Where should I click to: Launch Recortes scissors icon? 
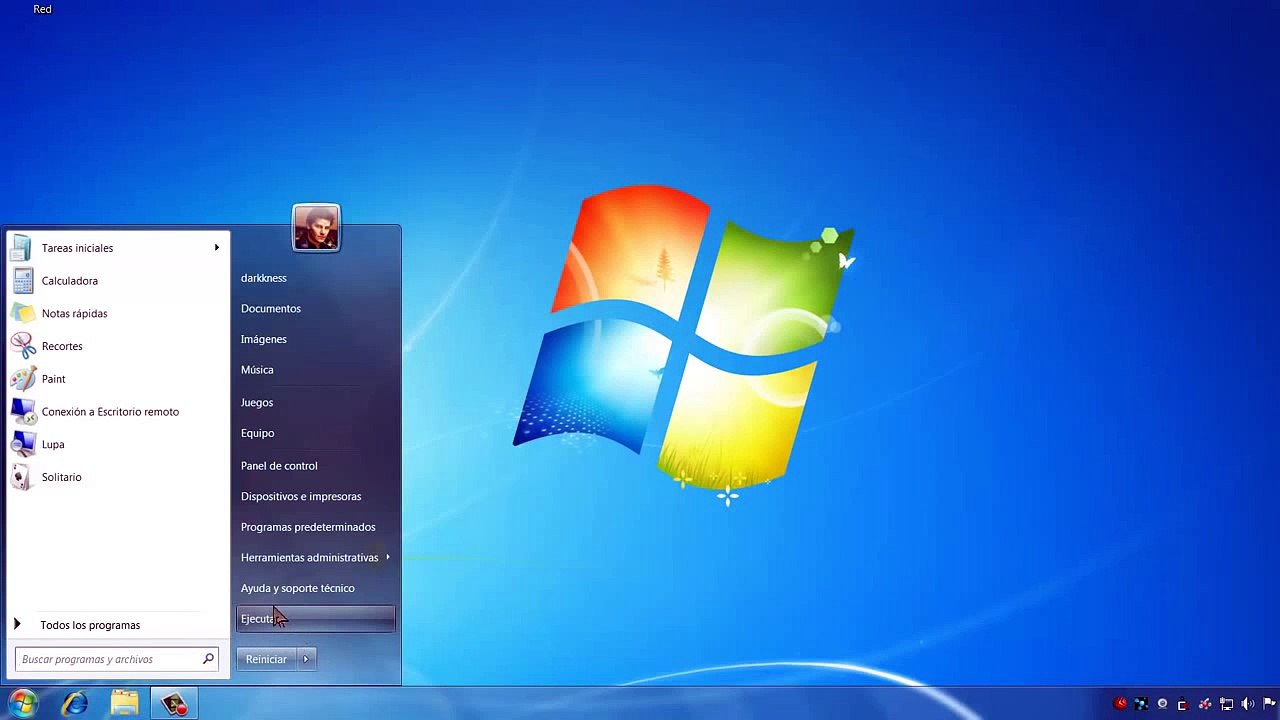pyautogui.click(x=23, y=346)
